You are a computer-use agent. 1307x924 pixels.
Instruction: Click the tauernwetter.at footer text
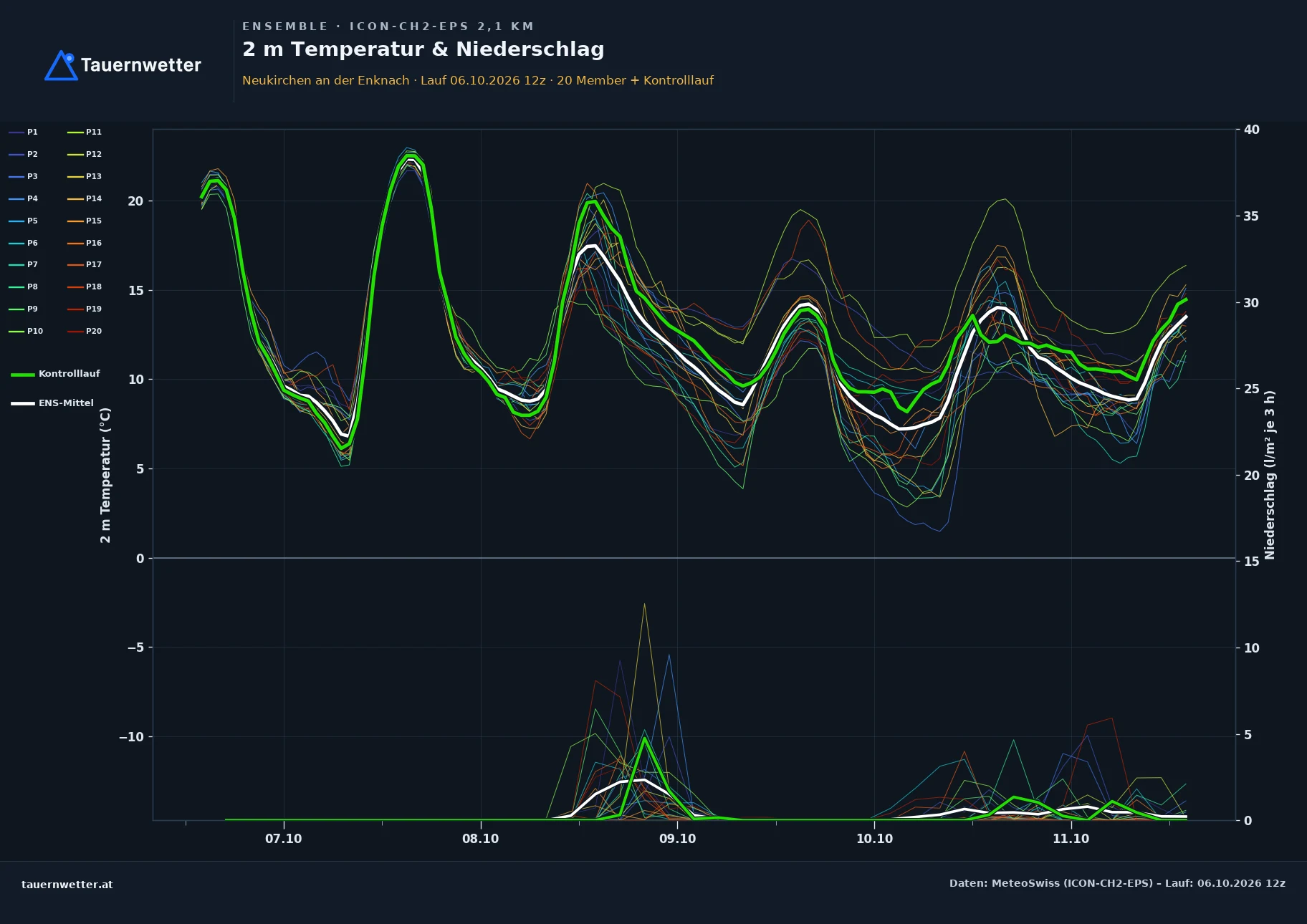click(x=67, y=885)
